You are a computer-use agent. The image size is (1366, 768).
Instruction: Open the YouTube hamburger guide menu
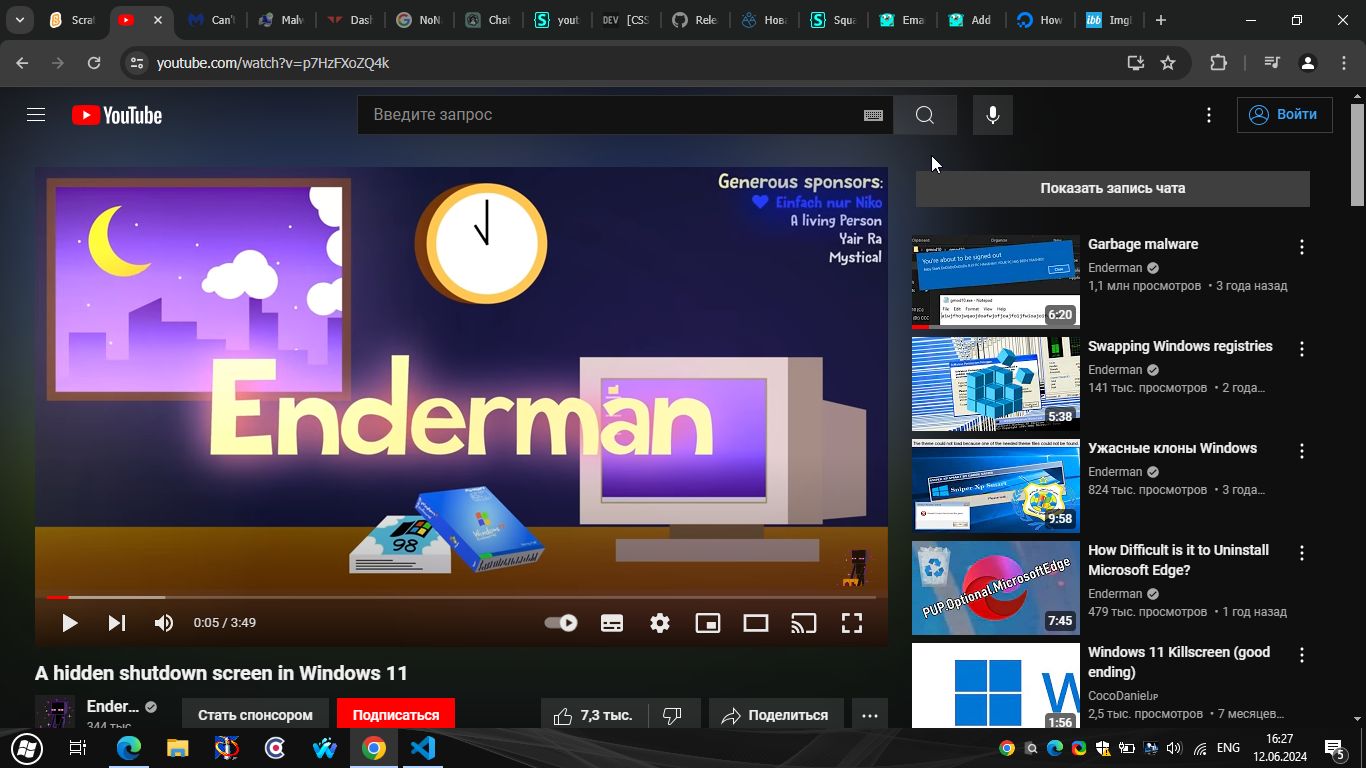pos(36,115)
